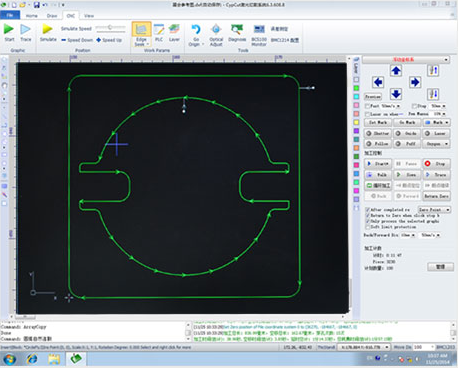Enable the Fast jog checkbox
The image size is (458, 368).
[x=367, y=106]
